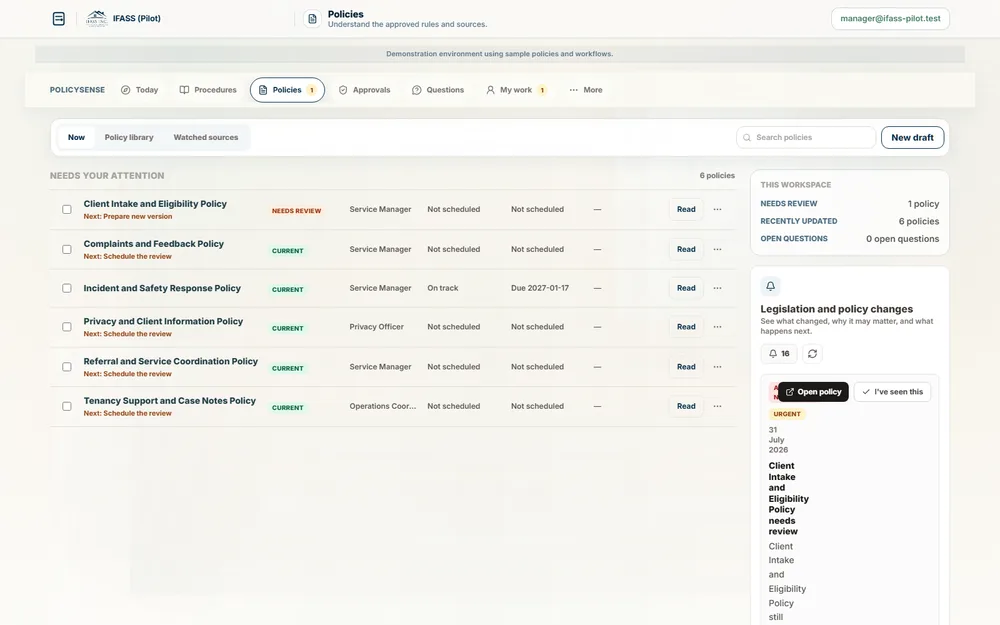Viewport: 1000px width, 625px height.
Task: Click 'Operations Coor...' owner cell
Action: tap(383, 406)
